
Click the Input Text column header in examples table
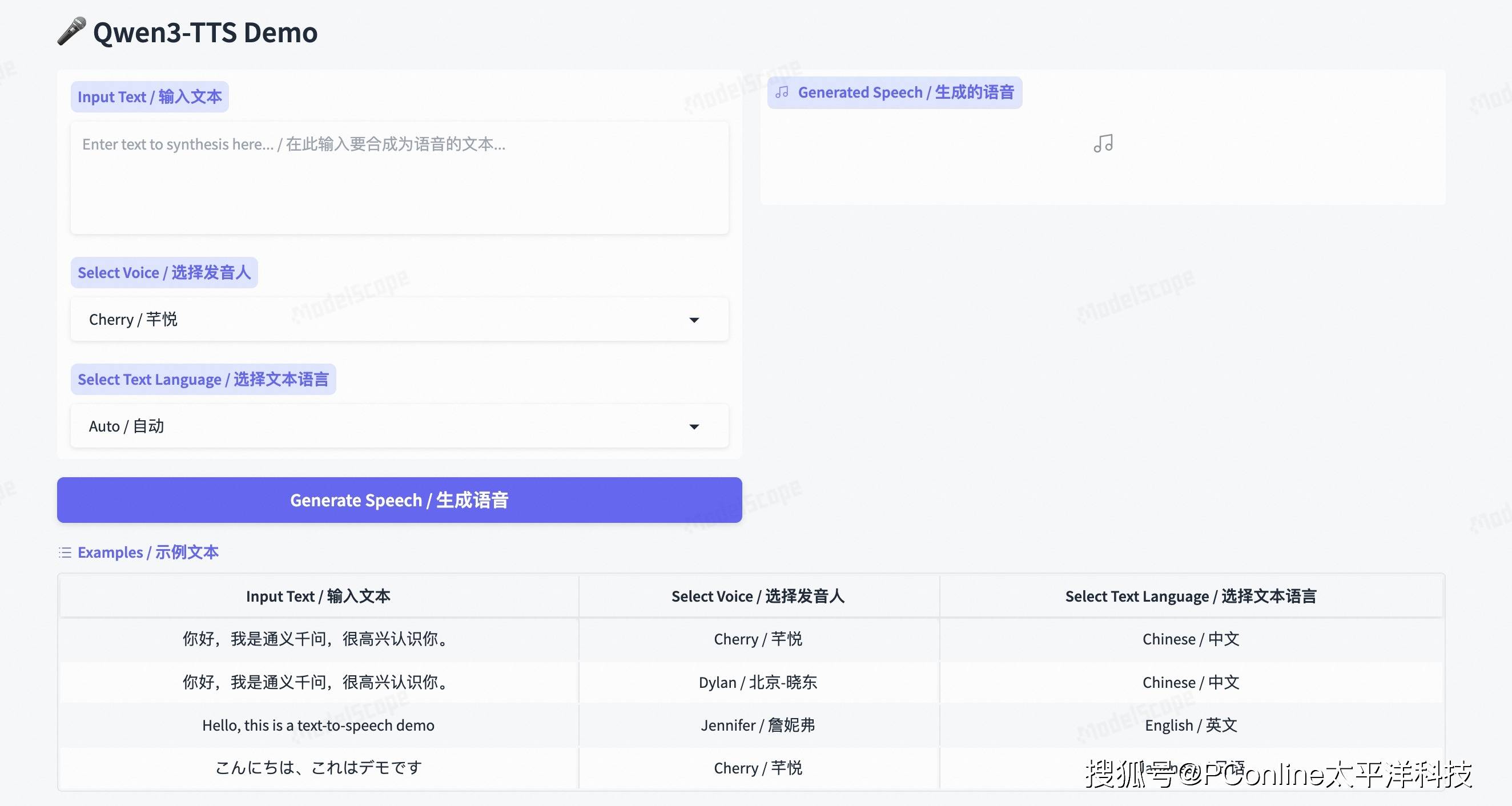[318, 596]
